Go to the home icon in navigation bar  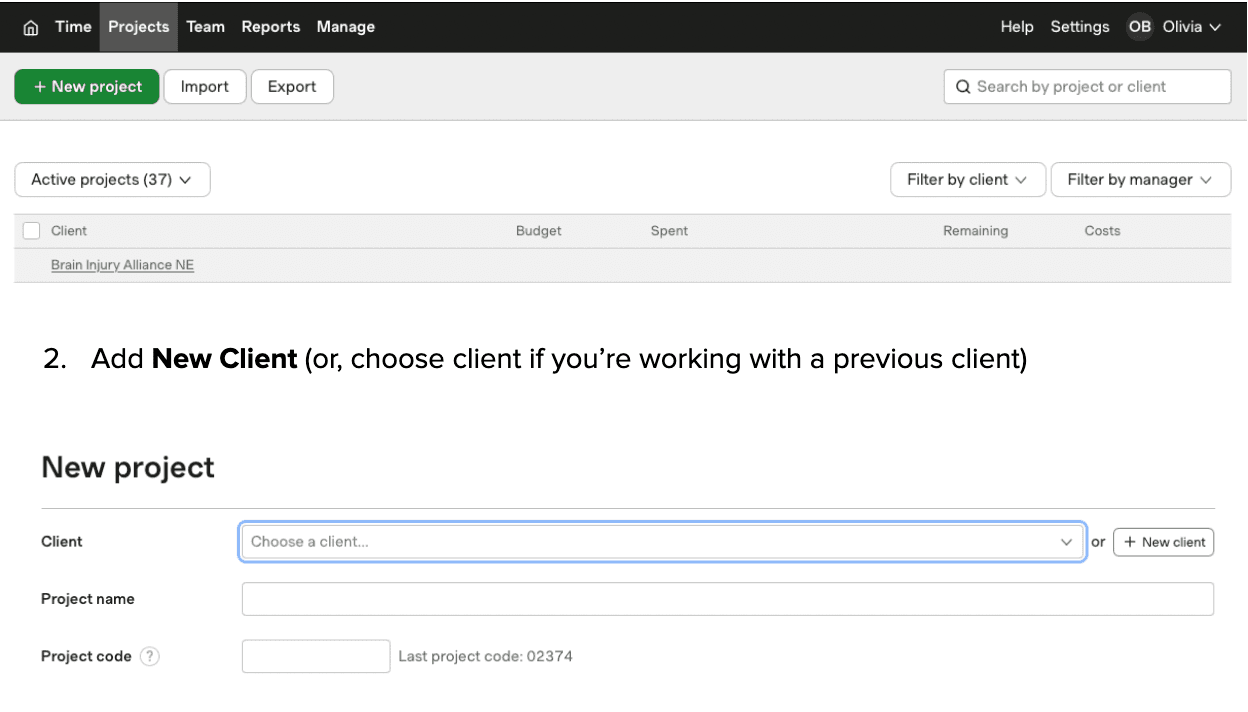[x=31, y=27]
